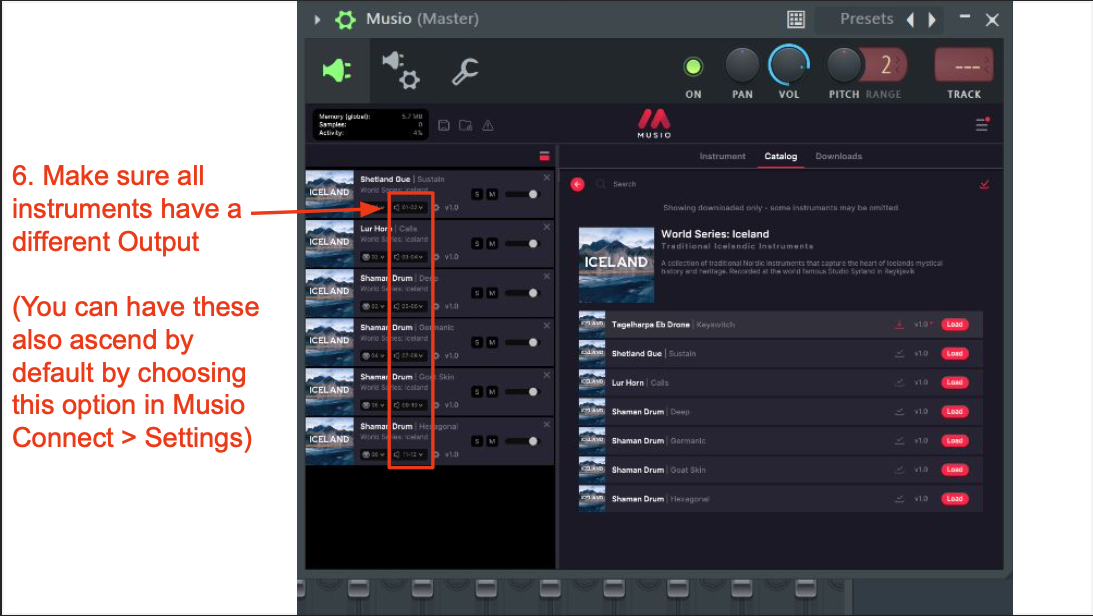The width and height of the screenshot is (1093, 616).
Task: Open the 01-02 output dropdown for Shetland Gue
Action: [x=408, y=208]
